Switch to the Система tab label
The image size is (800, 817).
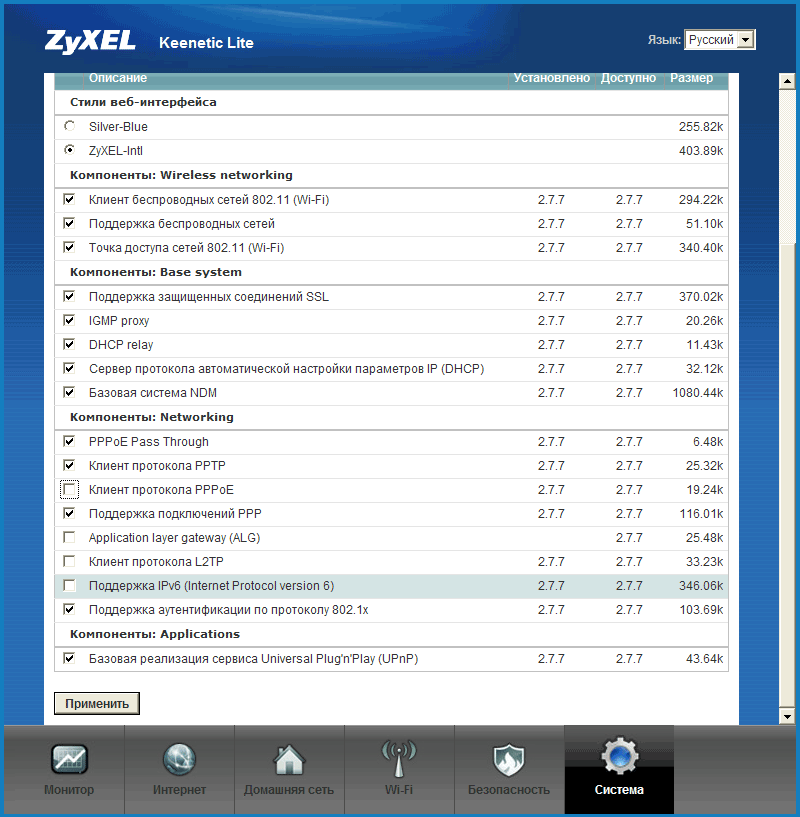[x=619, y=790]
